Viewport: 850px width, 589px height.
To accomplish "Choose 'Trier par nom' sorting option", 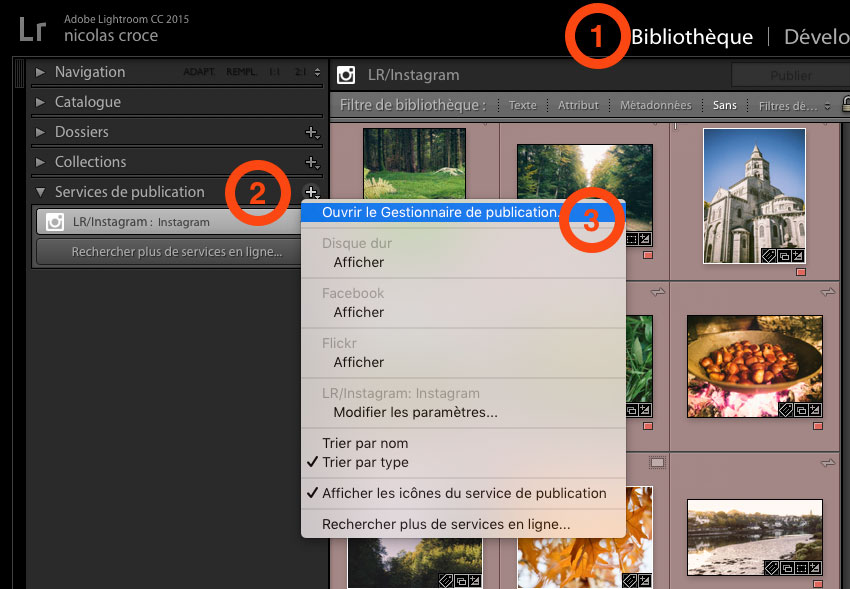I will (x=365, y=443).
